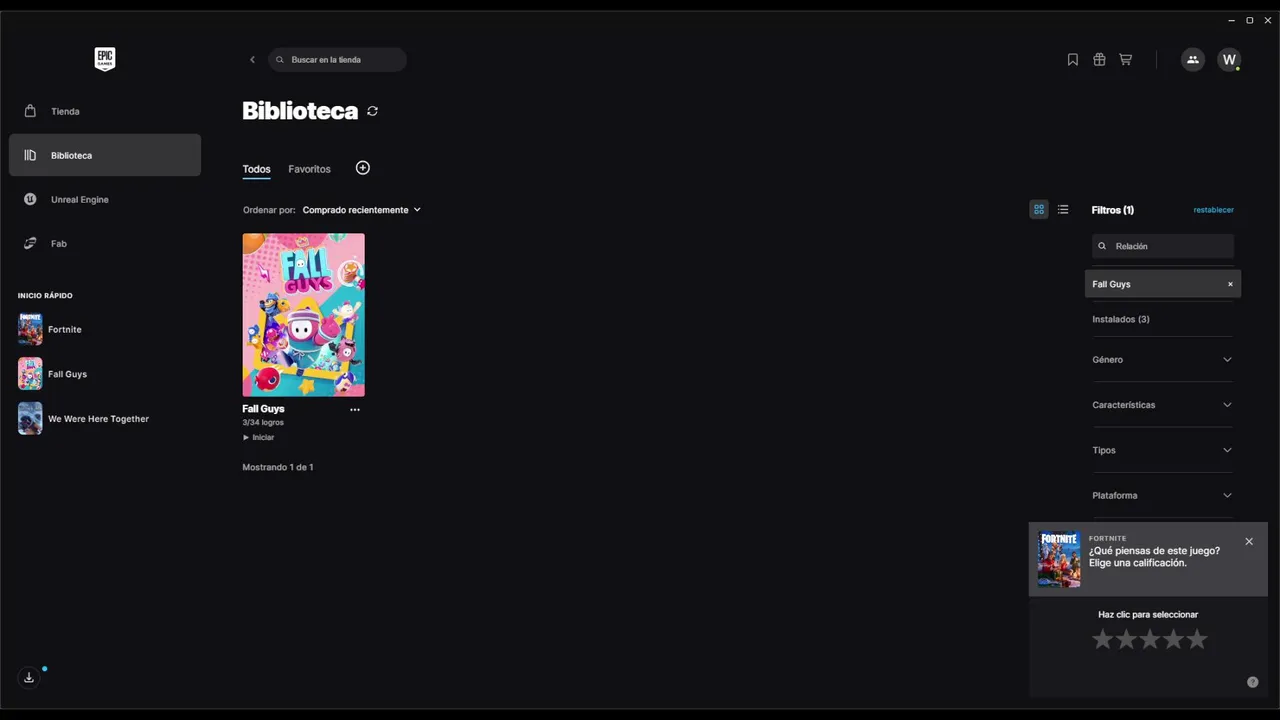Rate Fortnite one star
This screenshot has width=1280, height=720.
tap(1102, 639)
